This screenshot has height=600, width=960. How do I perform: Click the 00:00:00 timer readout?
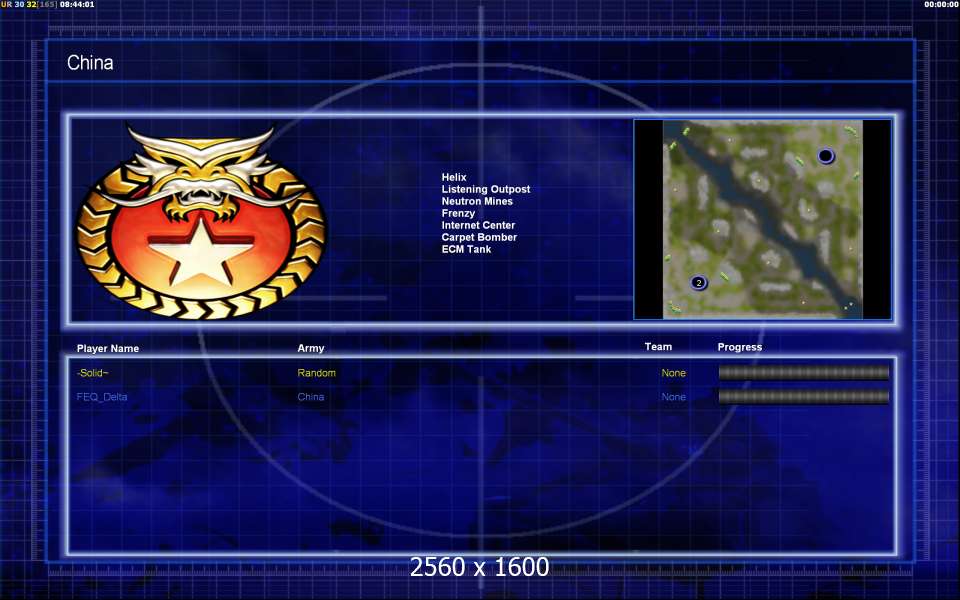point(942,4)
